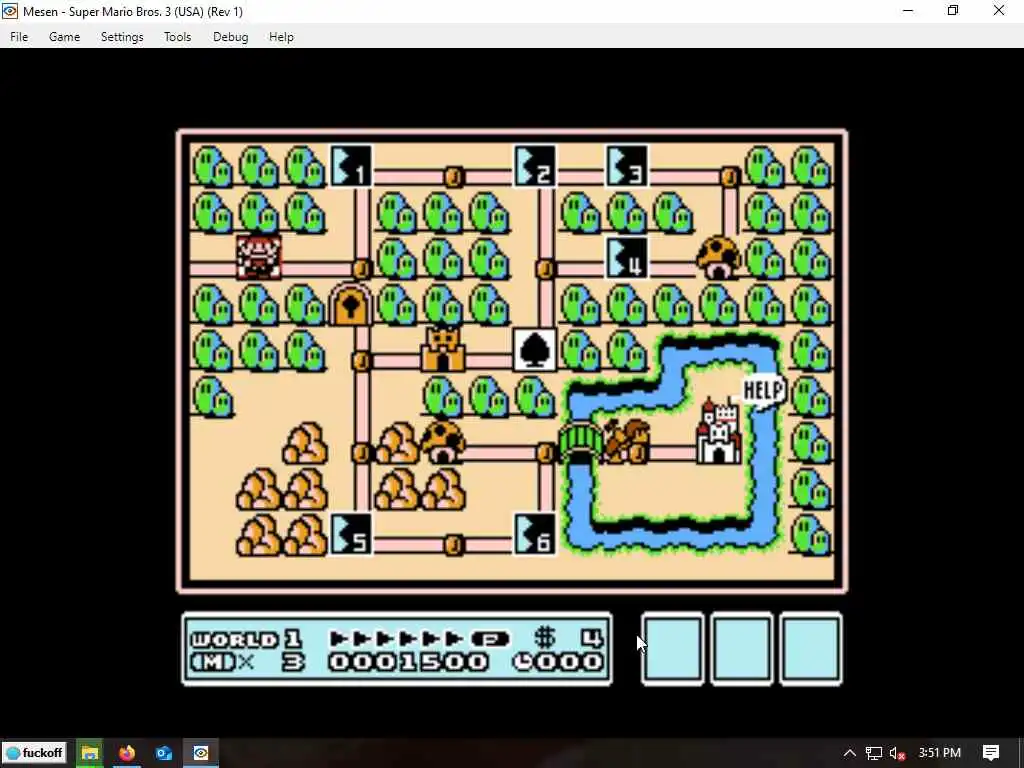
Task: Click the score 0001500 in the status bar
Action: tap(408, 662)
